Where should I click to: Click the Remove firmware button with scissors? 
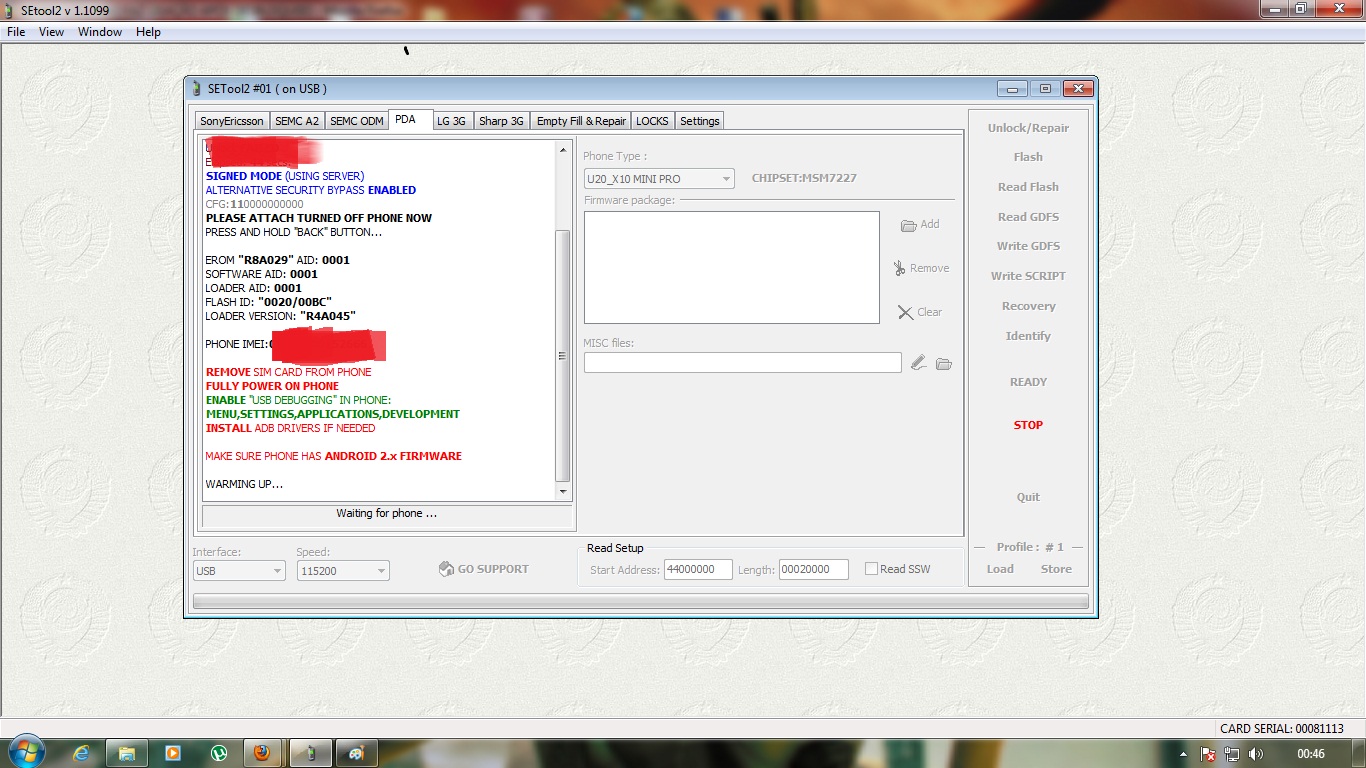[921, 268]
